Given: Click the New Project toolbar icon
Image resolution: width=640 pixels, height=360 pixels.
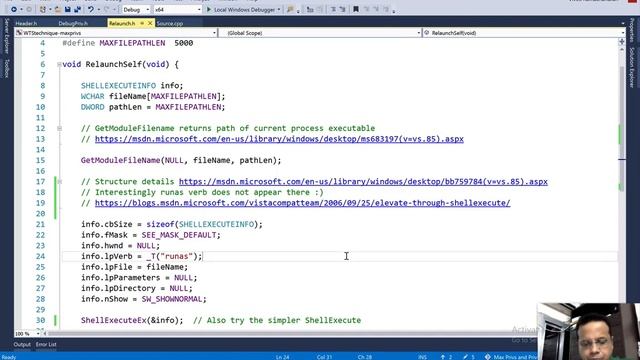Looking at the screenshot, I should (x=42, y=9).
